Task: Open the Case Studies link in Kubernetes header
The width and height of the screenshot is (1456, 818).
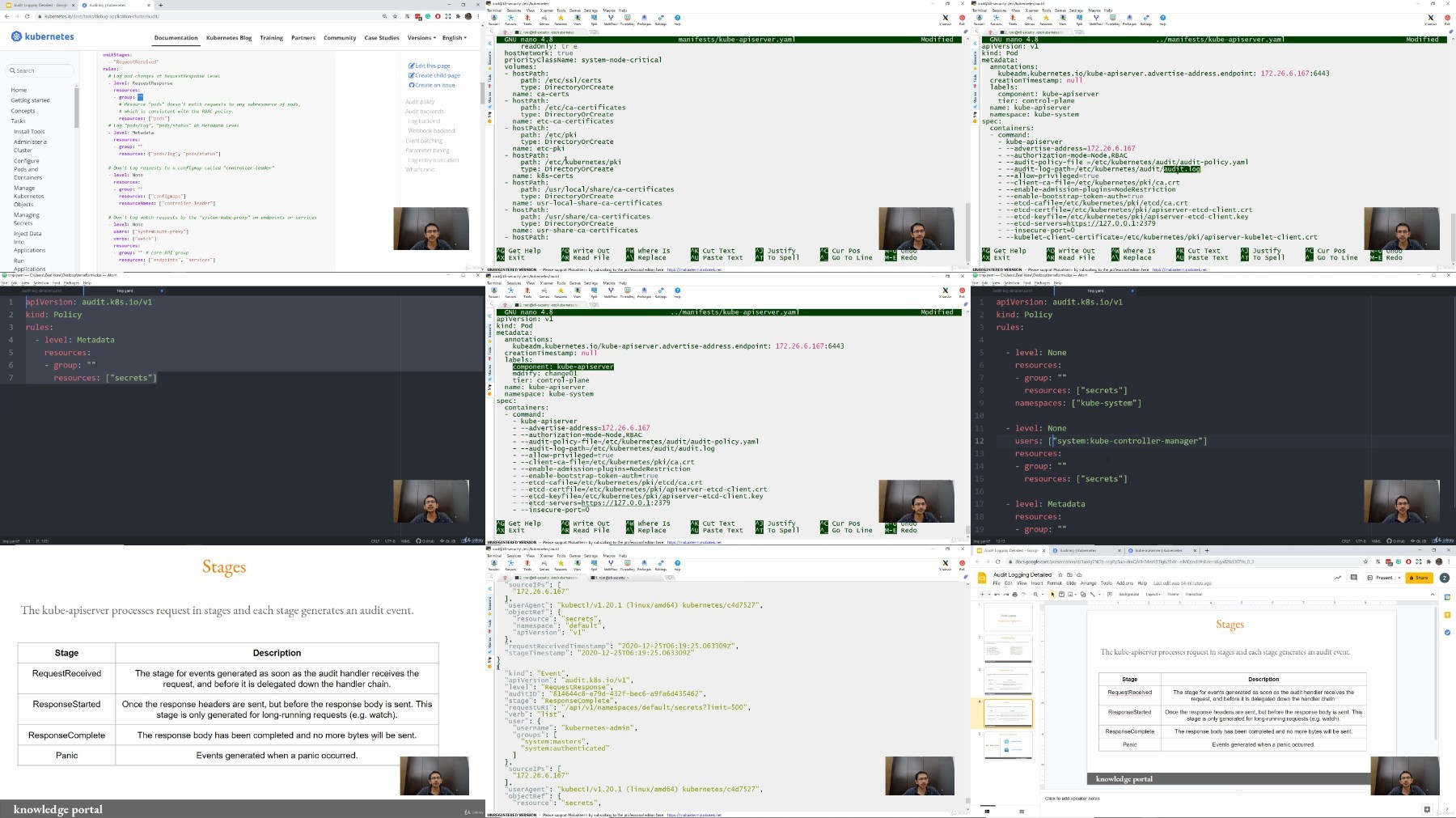Action: (x=382, y=37)
